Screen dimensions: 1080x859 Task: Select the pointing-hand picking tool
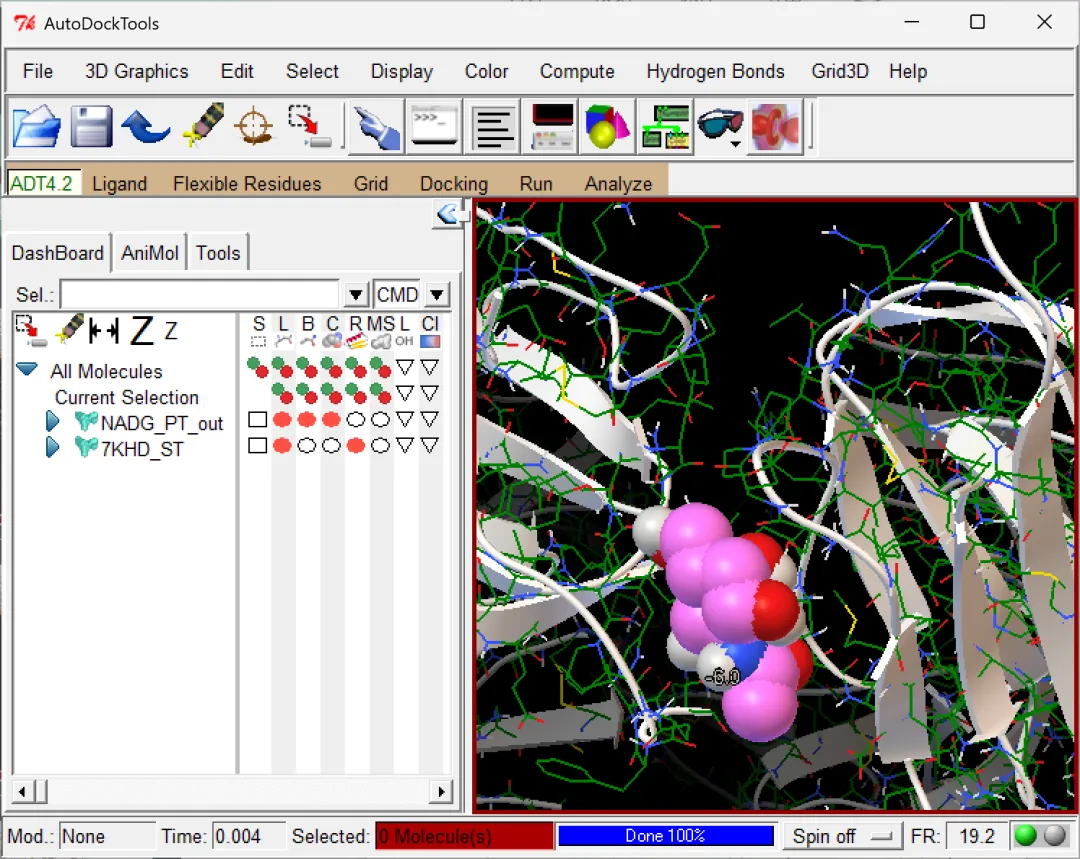(x=376, y=126)
